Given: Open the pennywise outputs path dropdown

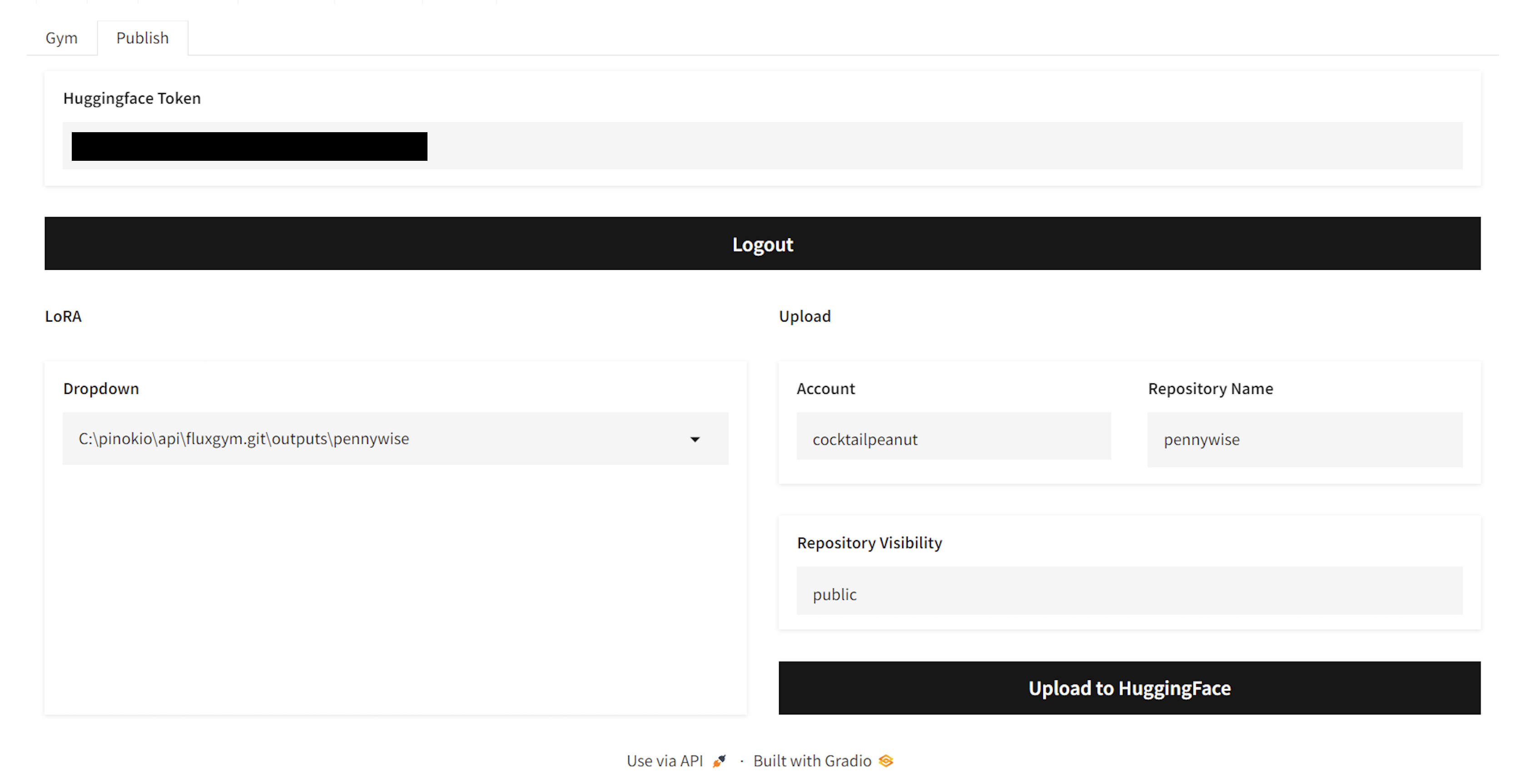Looking at the screenshot, I should 380,439.
